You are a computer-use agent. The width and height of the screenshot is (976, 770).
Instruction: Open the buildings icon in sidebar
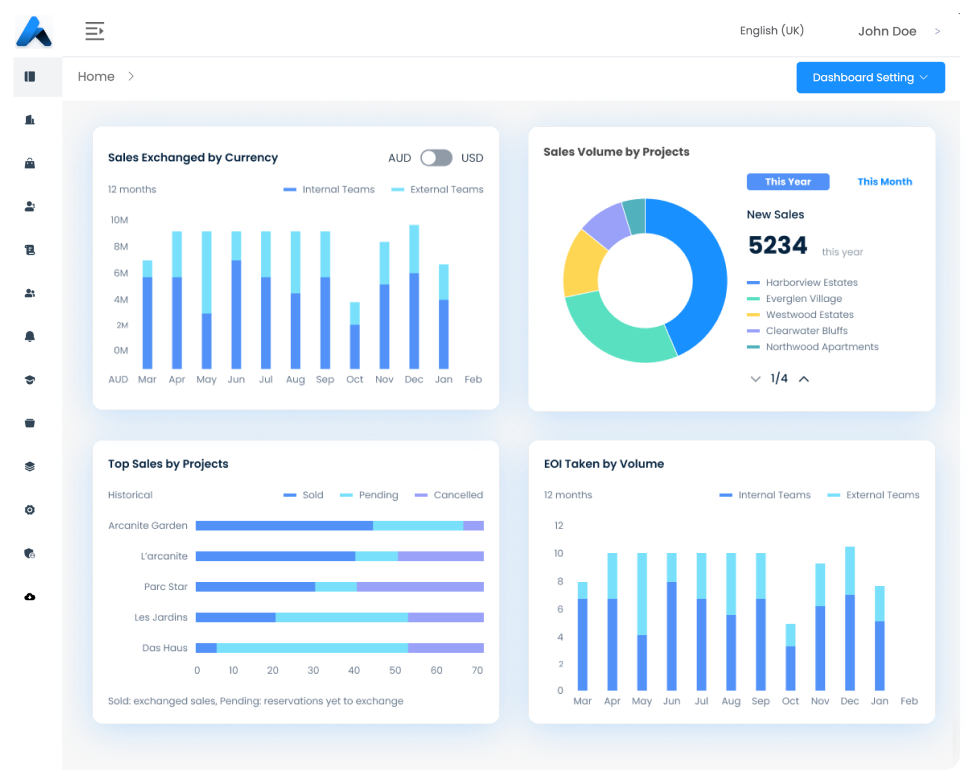30,120
